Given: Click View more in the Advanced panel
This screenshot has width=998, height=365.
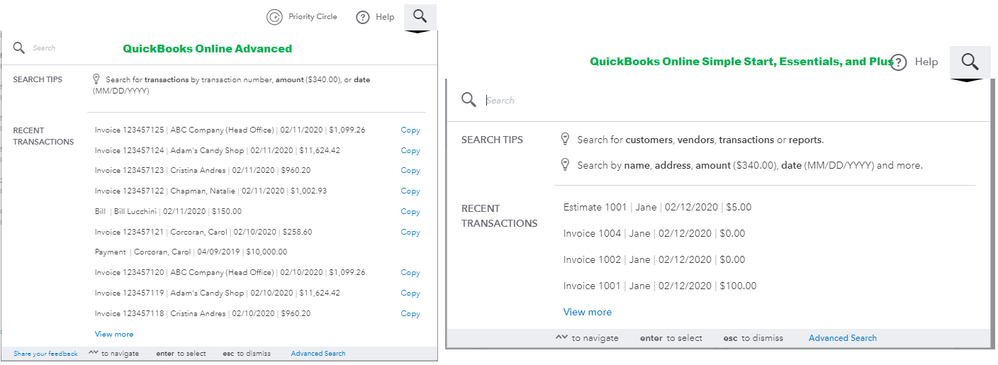Looking at the screenshot, I should click(x=114, y=334).
